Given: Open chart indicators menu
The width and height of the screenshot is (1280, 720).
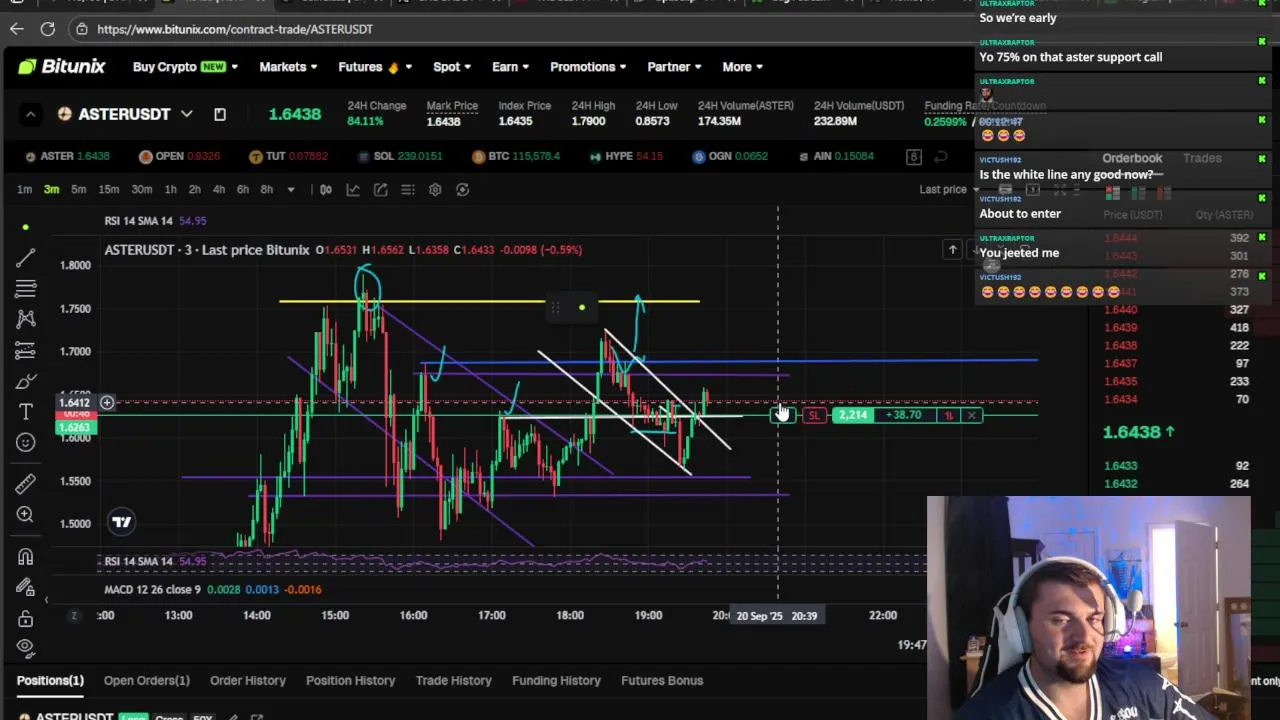Looking at the screenshot, I should 353,189.
